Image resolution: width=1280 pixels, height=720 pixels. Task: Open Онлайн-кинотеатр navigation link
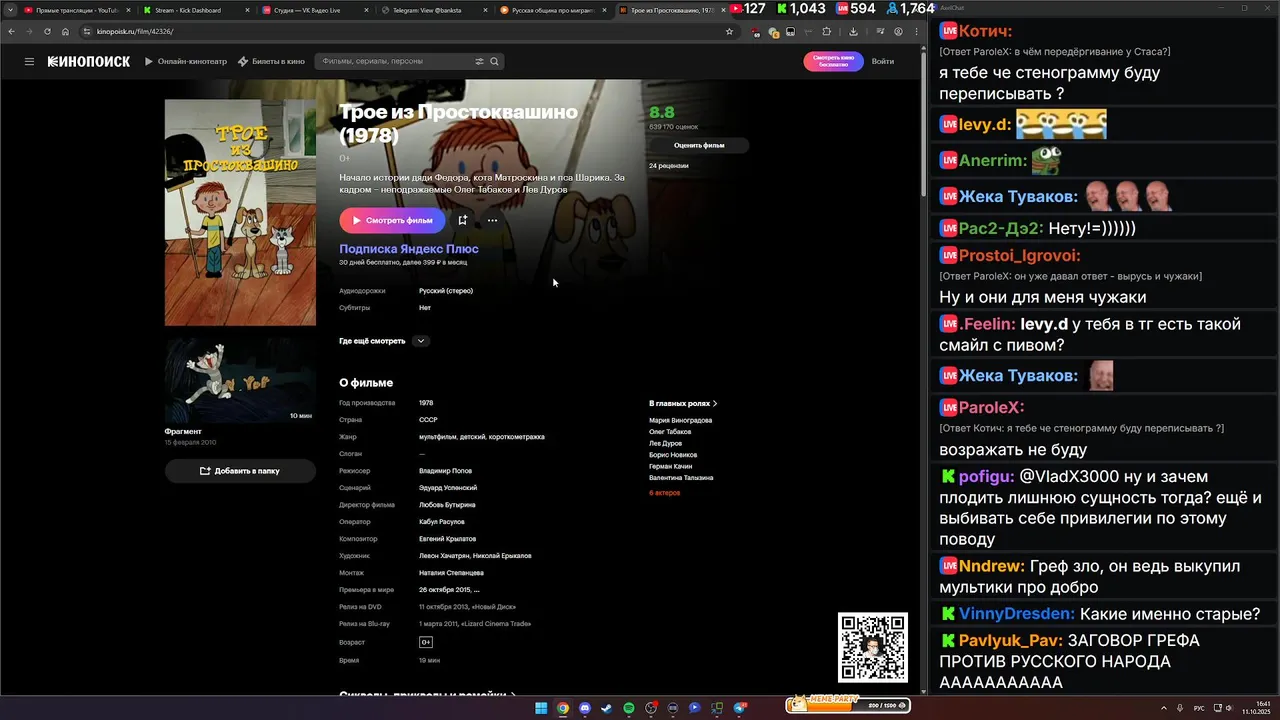point(184,62)
